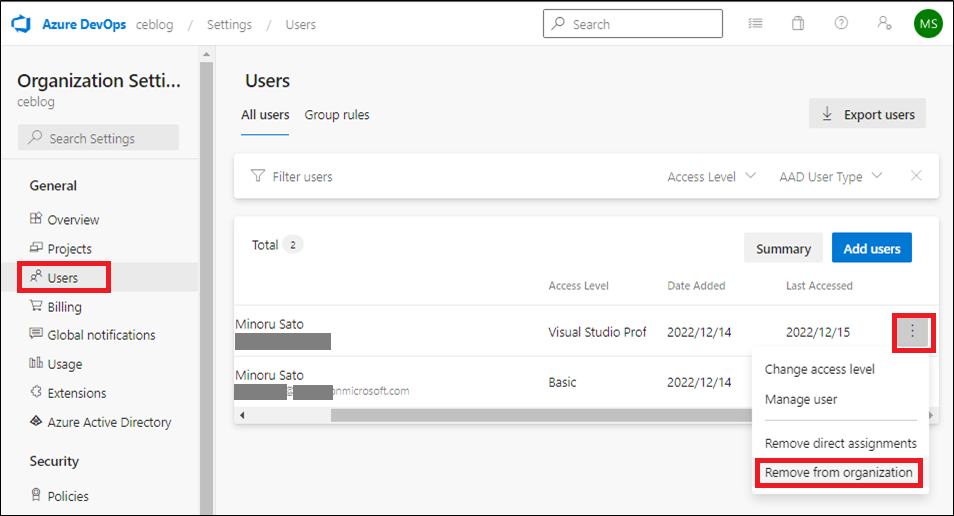Choose Change access level from context menu
Screen dimensions: 954x516
(x=820, y=369)
